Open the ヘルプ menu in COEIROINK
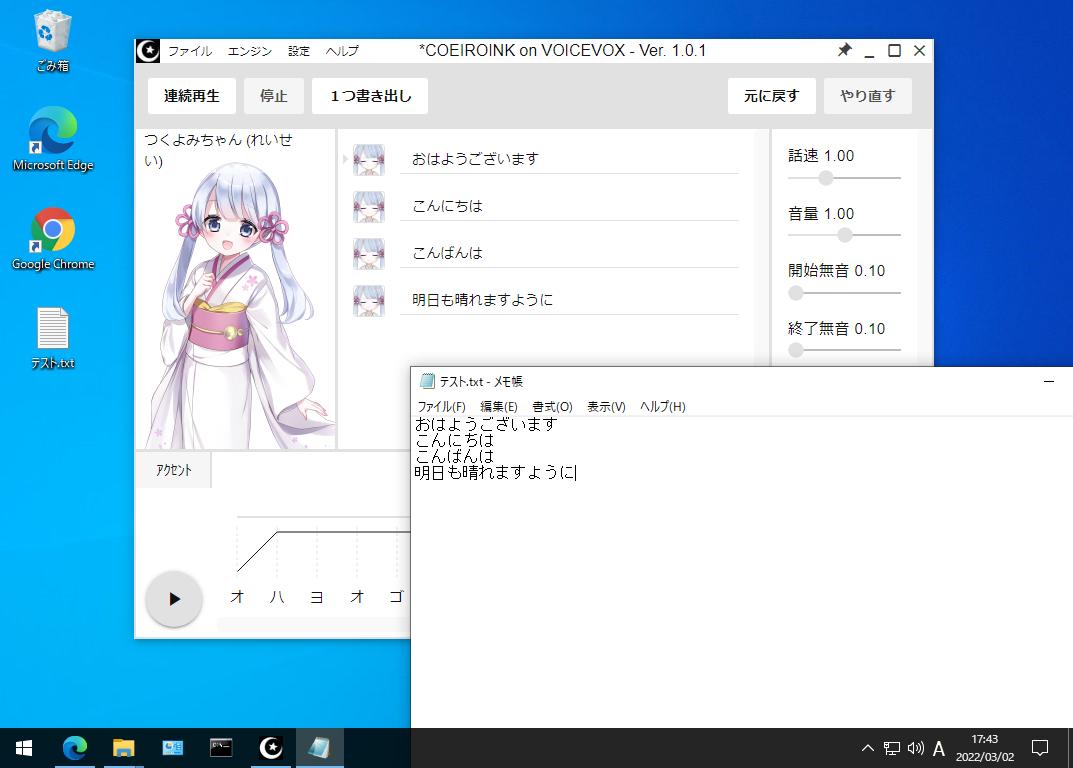The image size is (1073, 768). (342, 51)
